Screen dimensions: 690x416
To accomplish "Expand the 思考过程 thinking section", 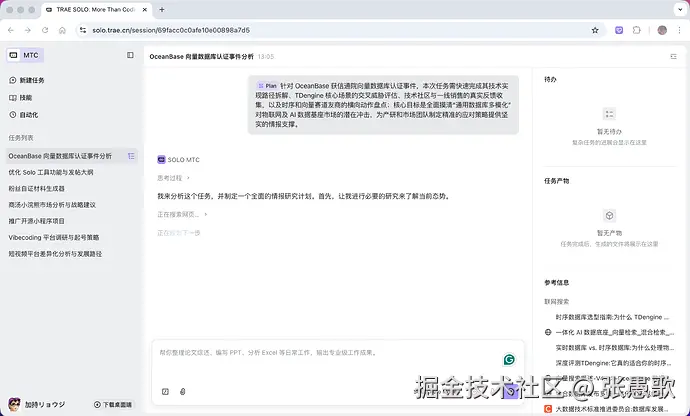I will [173, 178].
